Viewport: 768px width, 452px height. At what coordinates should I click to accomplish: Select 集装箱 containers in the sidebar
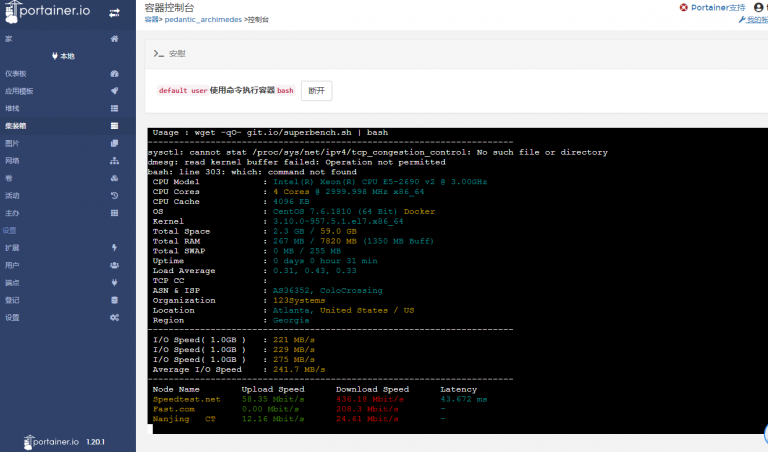(115, 126)
